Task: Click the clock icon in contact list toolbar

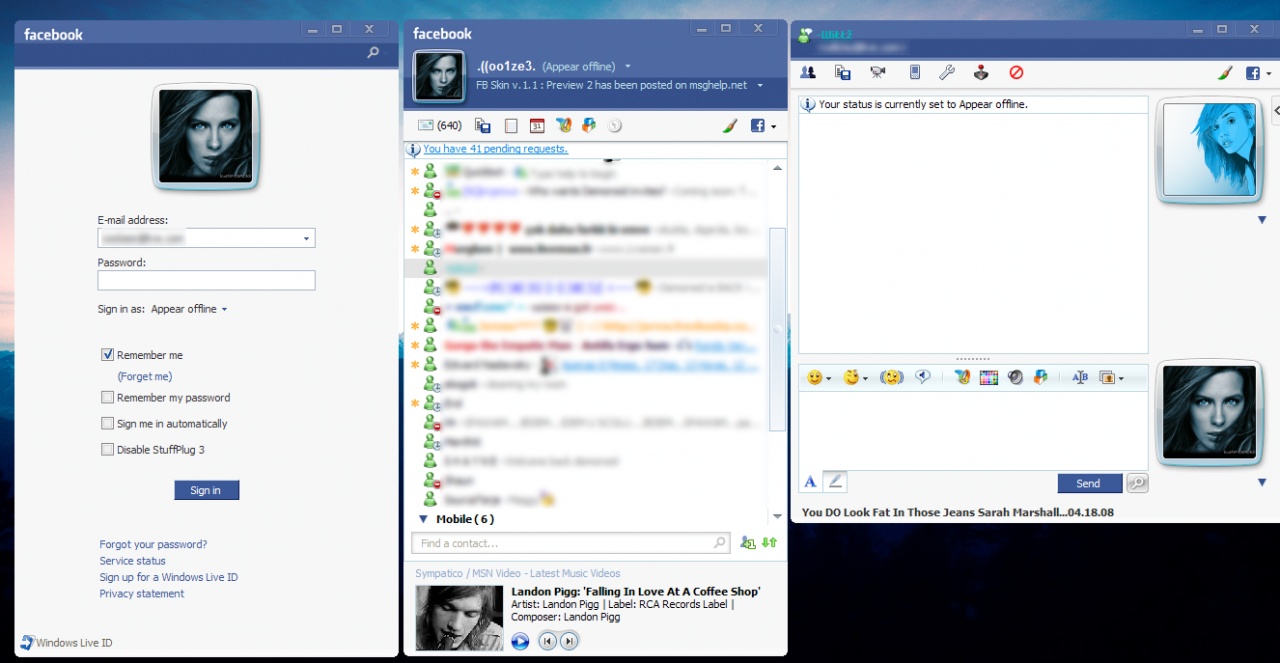Action: pyautogui.click(x=615, y=126)
